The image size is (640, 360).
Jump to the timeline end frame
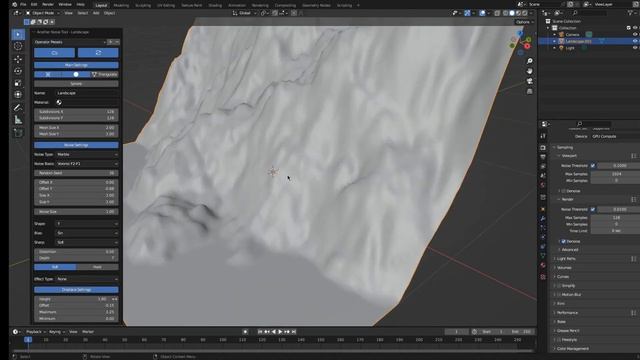293,332
